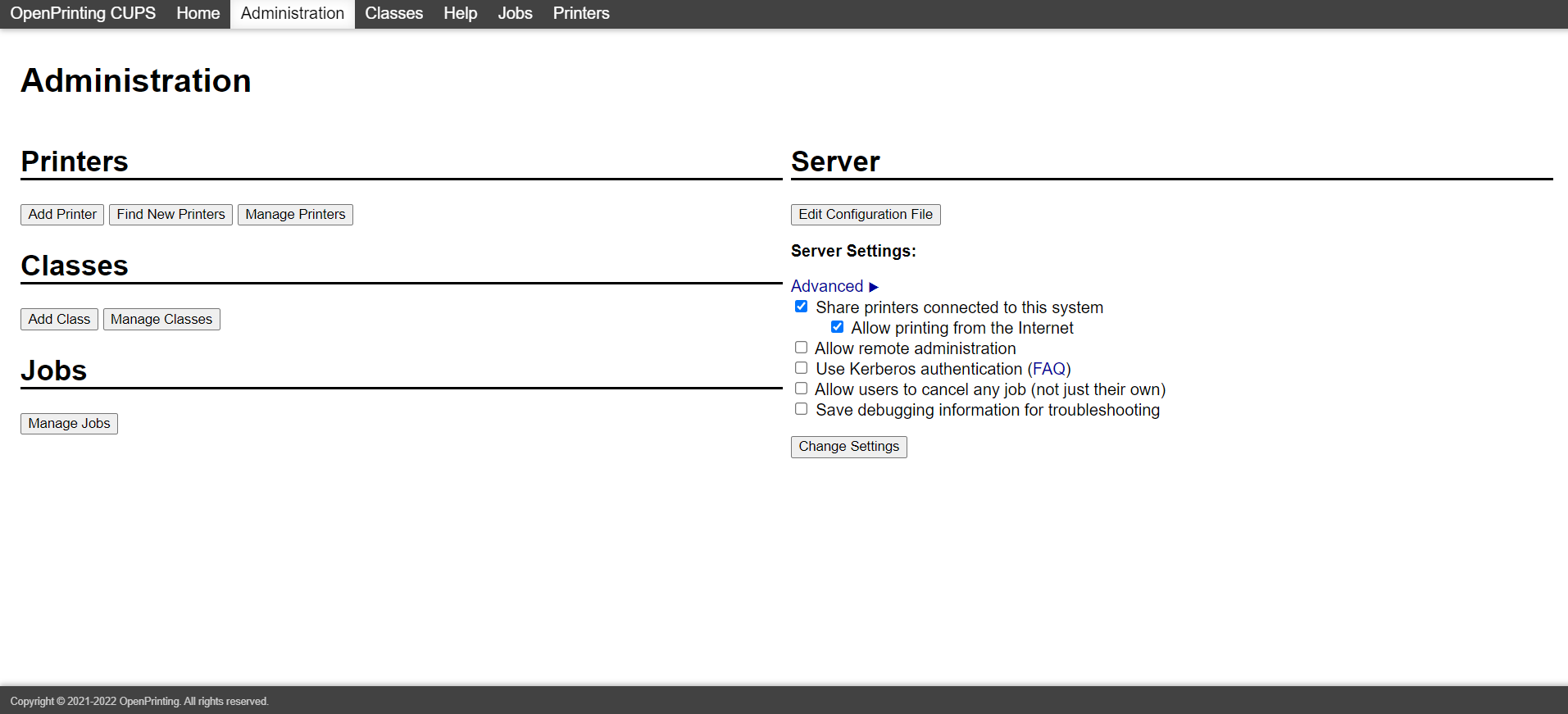The width and height of the screenshot is (1568, 714).
Task: Click the Printers section heading
Action: tap(75, 161)
